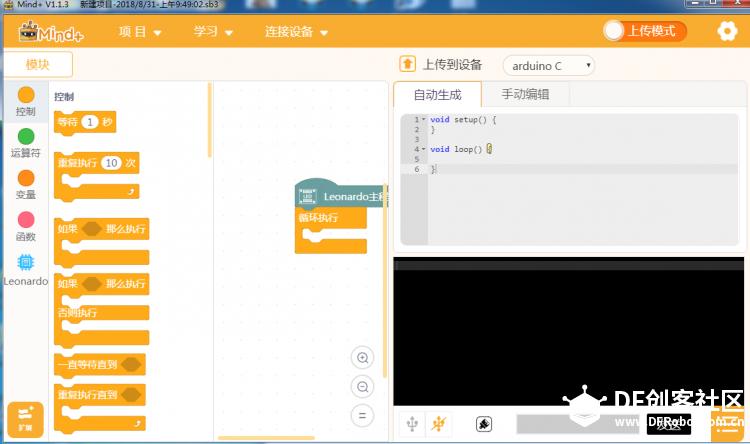Click the board icon on Leonardo主程序 block
This screenshot has width=750, height=444.
(308, 196)
